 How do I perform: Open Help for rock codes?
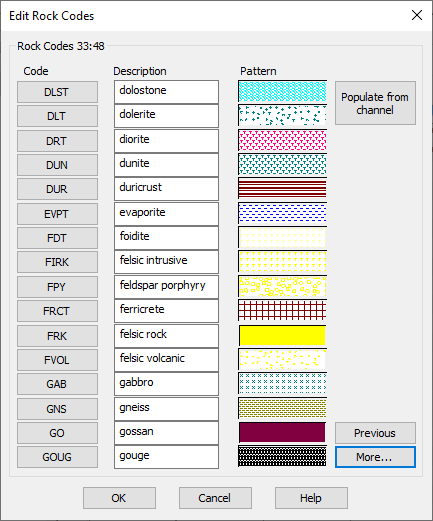311,498
